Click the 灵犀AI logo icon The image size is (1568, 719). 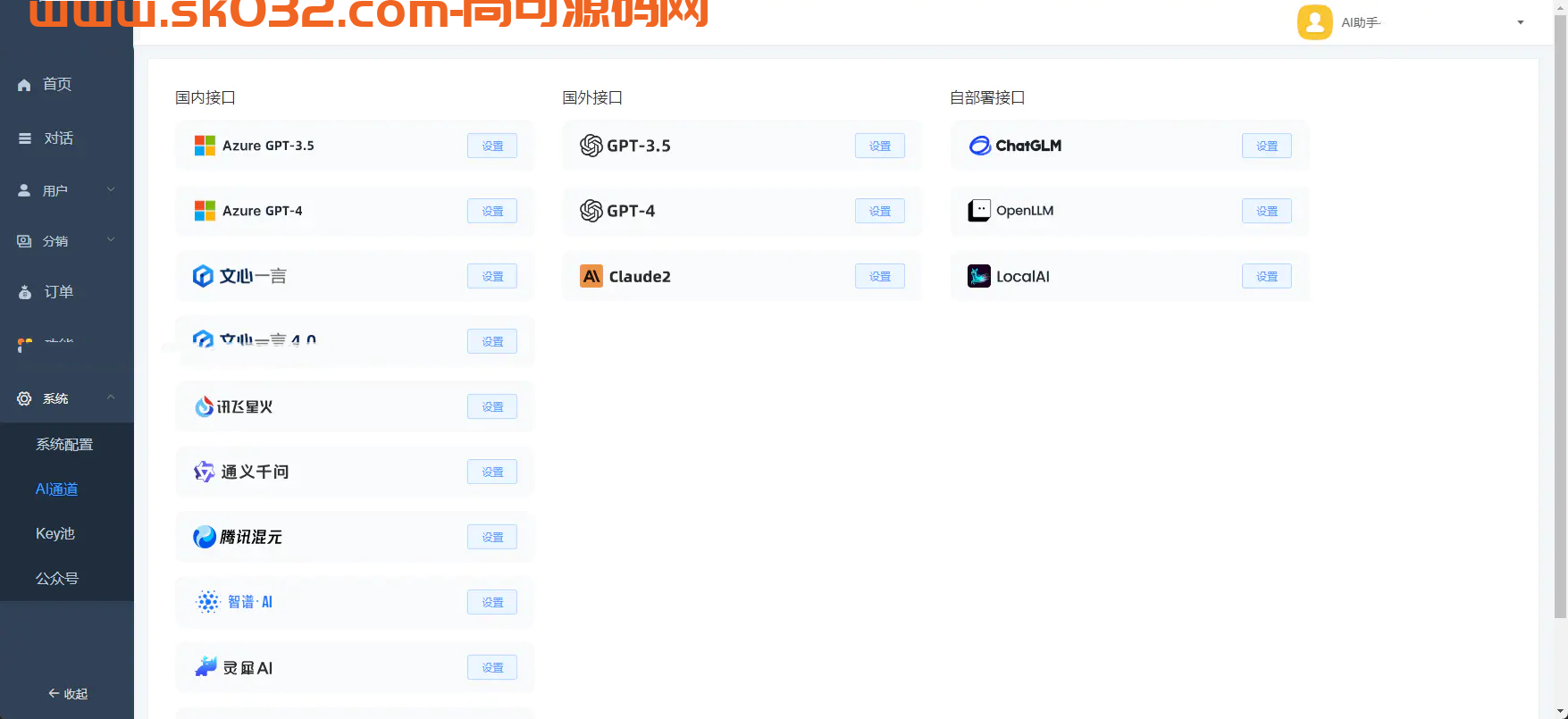click(206, 666)
